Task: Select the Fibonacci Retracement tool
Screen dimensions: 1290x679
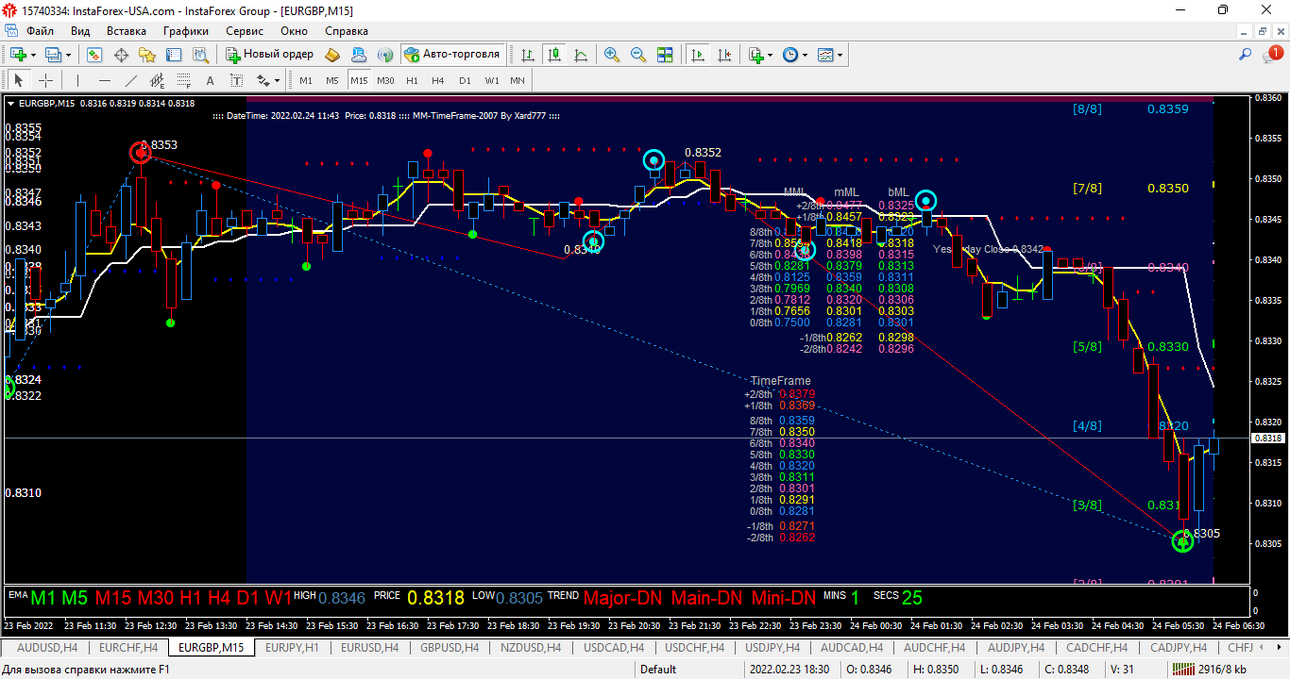Action: [184, 80]
